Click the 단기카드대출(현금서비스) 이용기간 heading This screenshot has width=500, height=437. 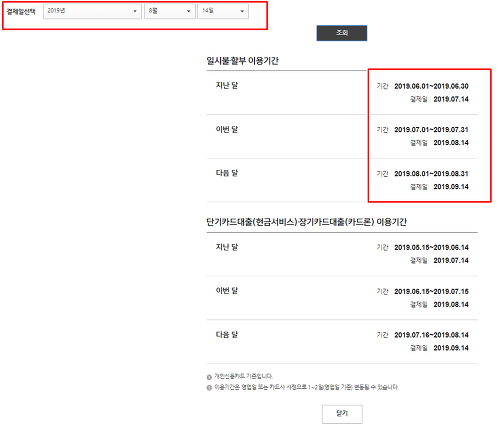coord(306,222)
